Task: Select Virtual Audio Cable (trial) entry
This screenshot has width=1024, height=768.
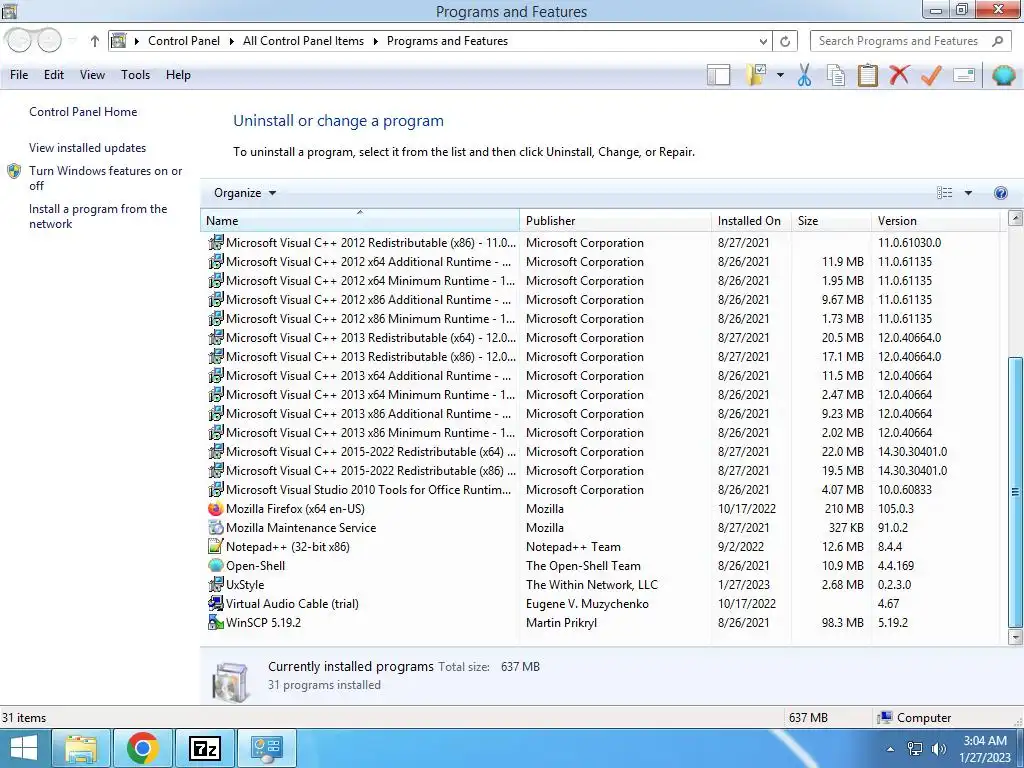Action: 603,603
